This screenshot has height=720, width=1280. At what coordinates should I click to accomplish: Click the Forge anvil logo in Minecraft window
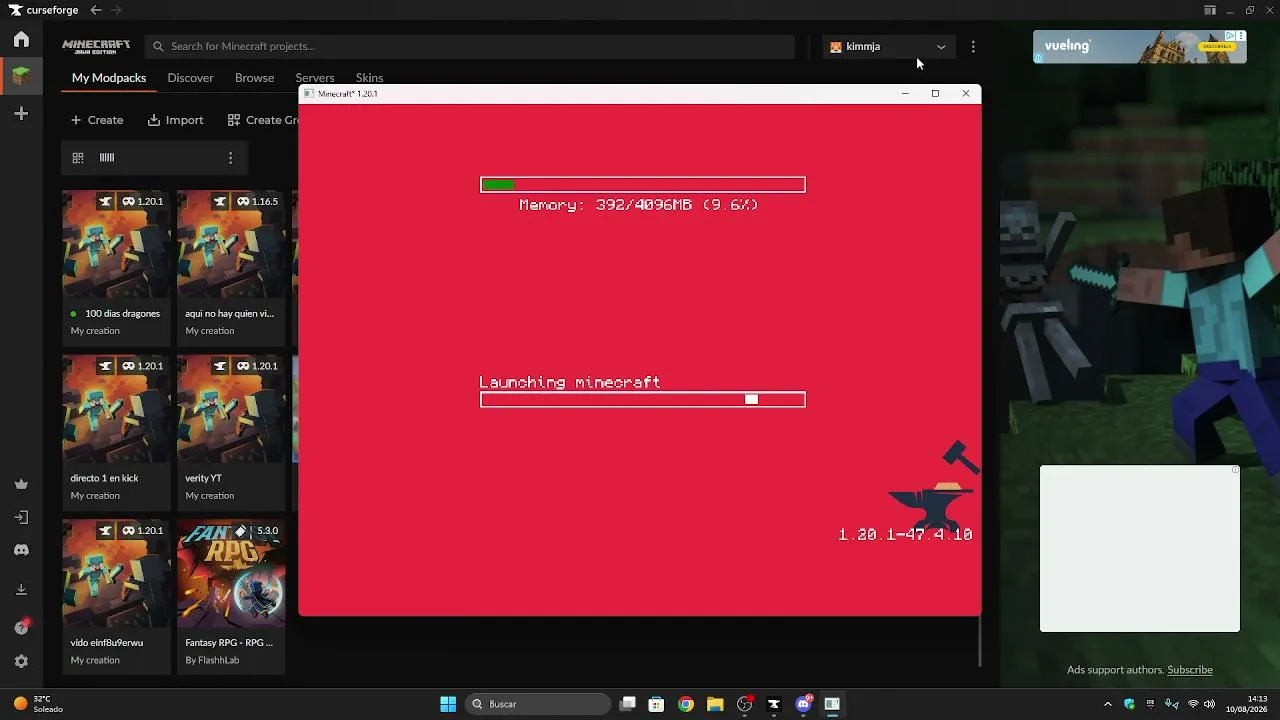click(x=933, y=485)
